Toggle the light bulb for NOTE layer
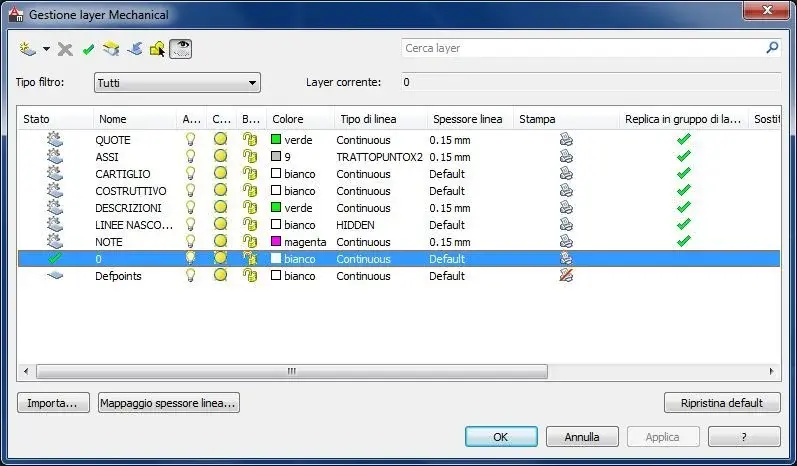Image resolution: width=797 pixels, height=466 pixels. tap(190, 241)
